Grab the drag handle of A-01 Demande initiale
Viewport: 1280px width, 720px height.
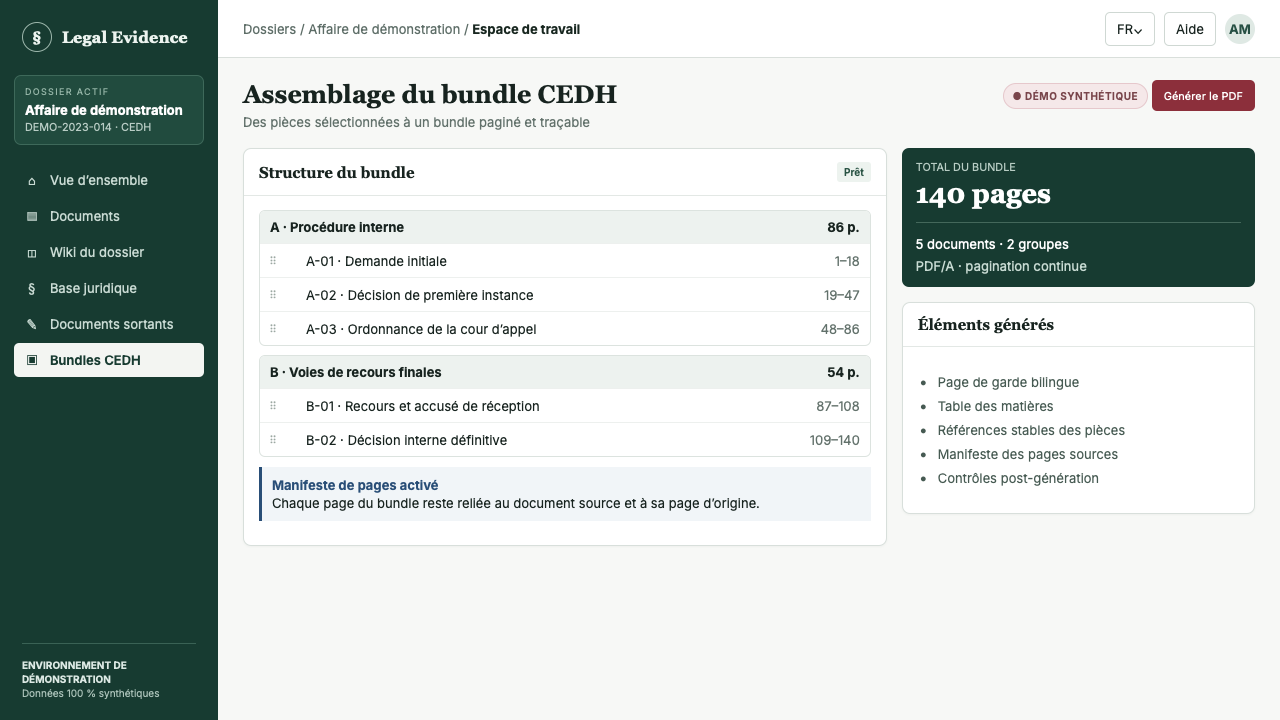[273, 261]
